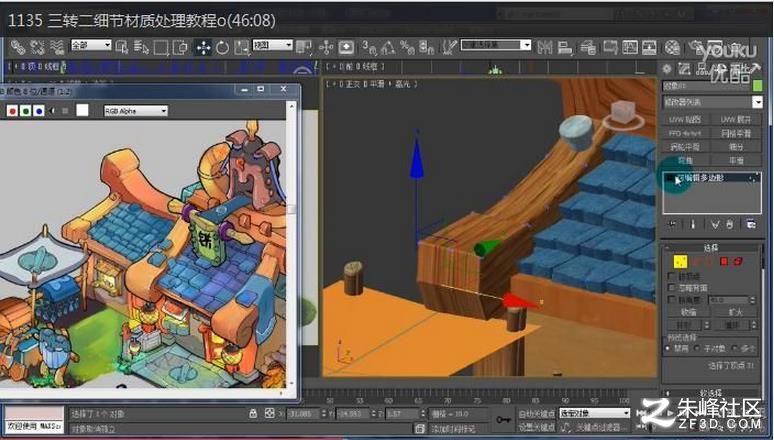Toggle the 按角度 checkbox

coord(671,300)
